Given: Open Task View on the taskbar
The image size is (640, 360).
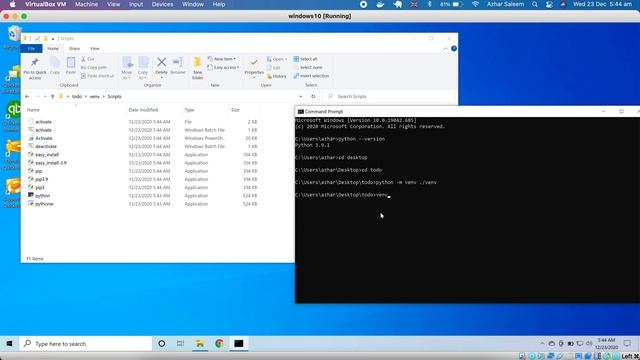Looking at the screenshot, I should (180, 344).
